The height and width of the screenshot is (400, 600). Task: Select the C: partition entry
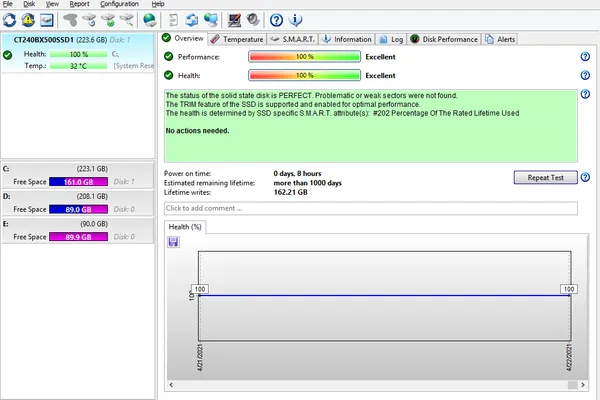click(x=78, y=176)
